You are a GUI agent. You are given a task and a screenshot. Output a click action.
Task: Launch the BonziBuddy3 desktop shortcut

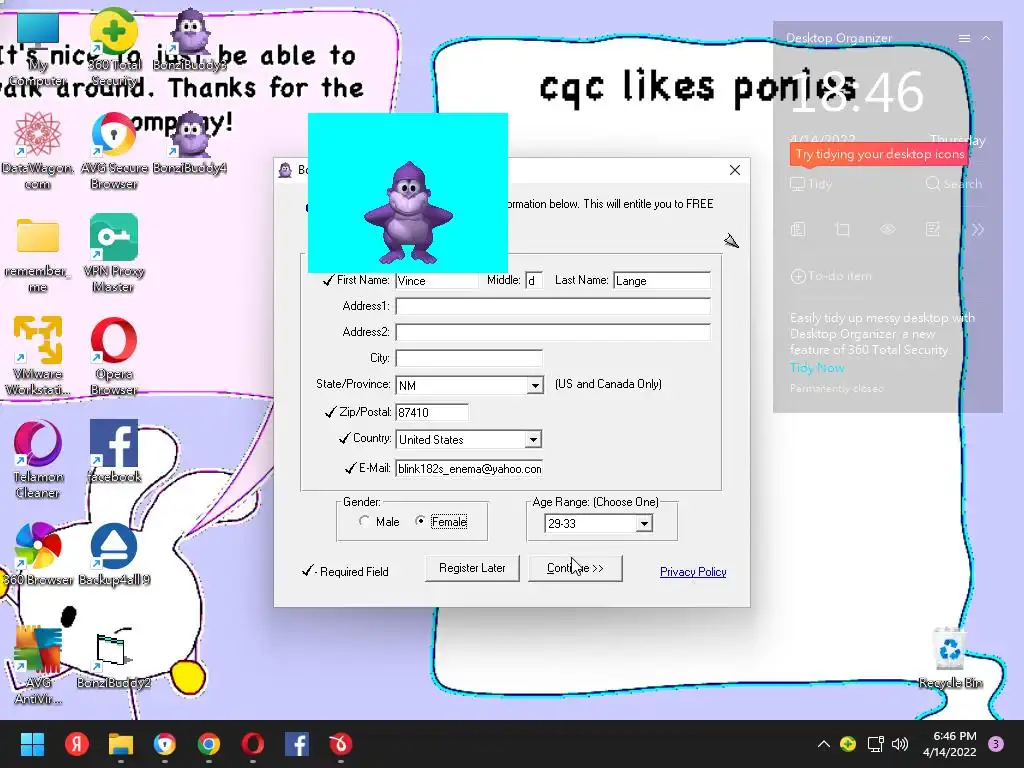[190, 39]
